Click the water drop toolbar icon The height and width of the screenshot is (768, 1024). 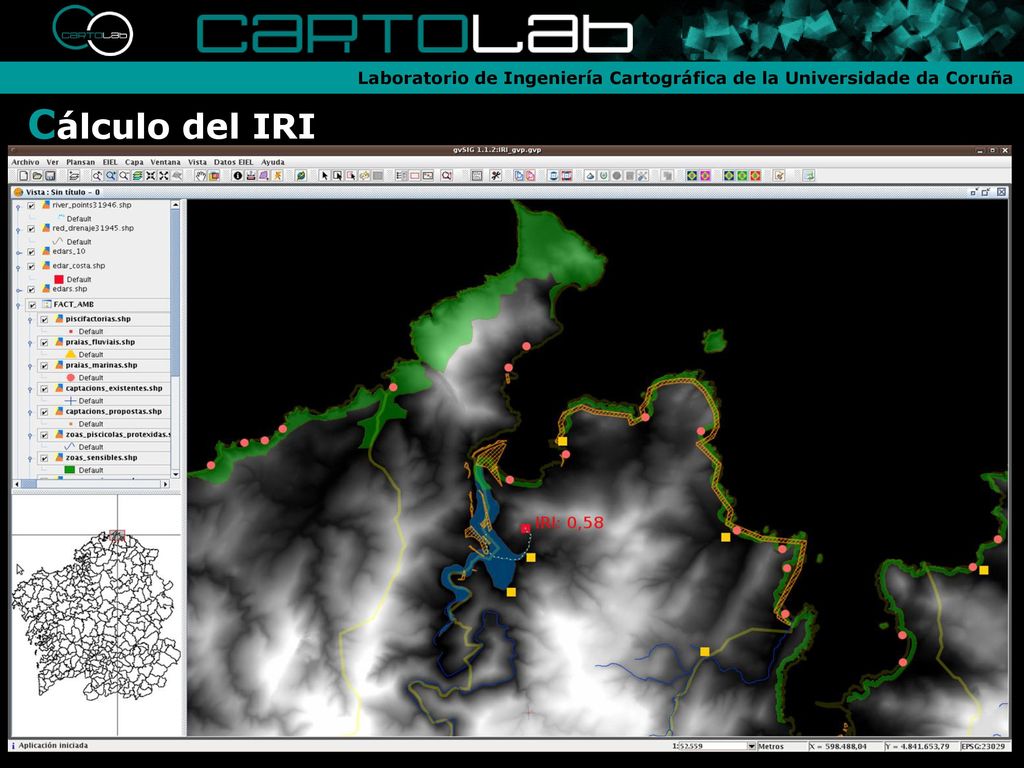click(x=590, y=176)
